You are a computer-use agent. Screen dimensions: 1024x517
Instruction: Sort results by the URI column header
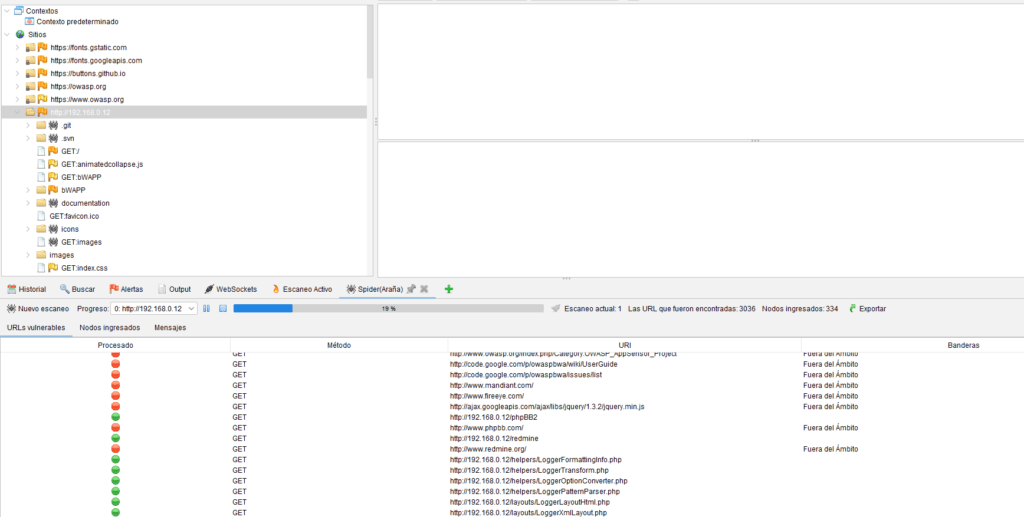tap(624, 345)
